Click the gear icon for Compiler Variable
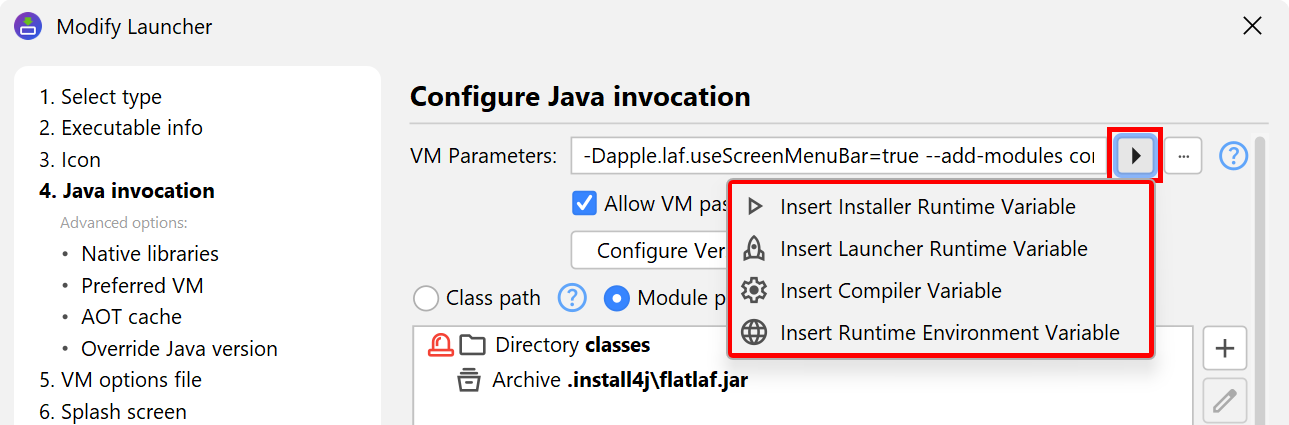 pyautogui.click(x=754, y=291)
